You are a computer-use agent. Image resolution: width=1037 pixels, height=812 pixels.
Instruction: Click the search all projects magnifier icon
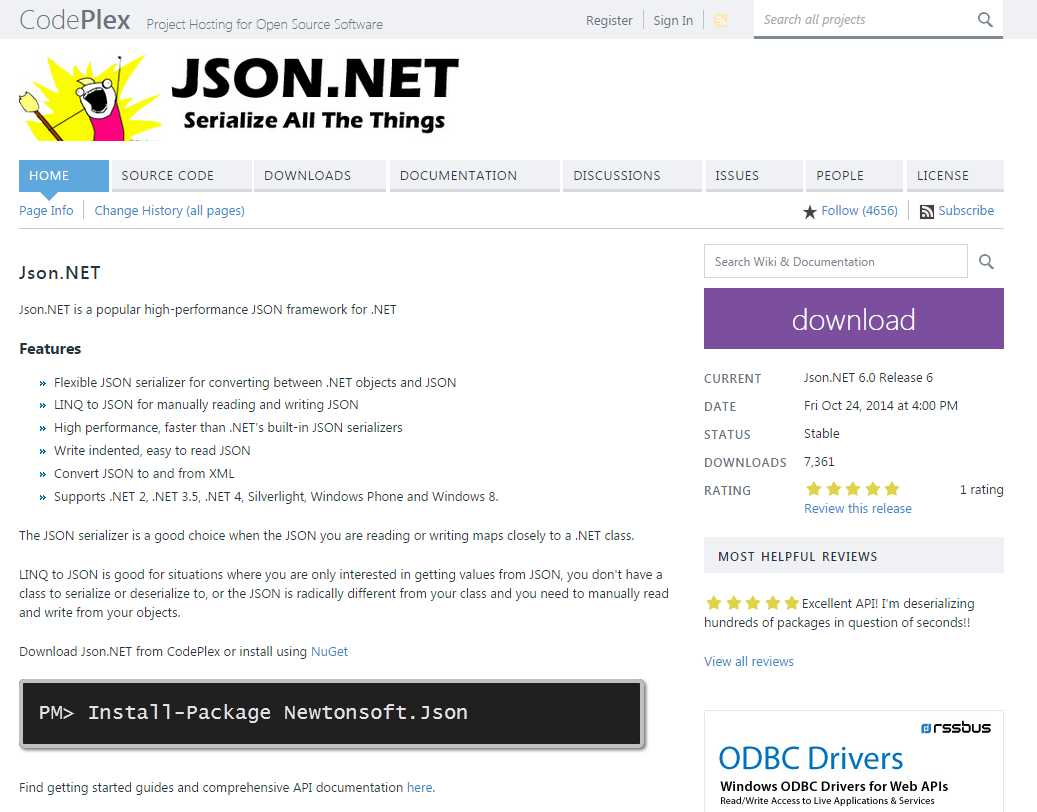(985, 20)
